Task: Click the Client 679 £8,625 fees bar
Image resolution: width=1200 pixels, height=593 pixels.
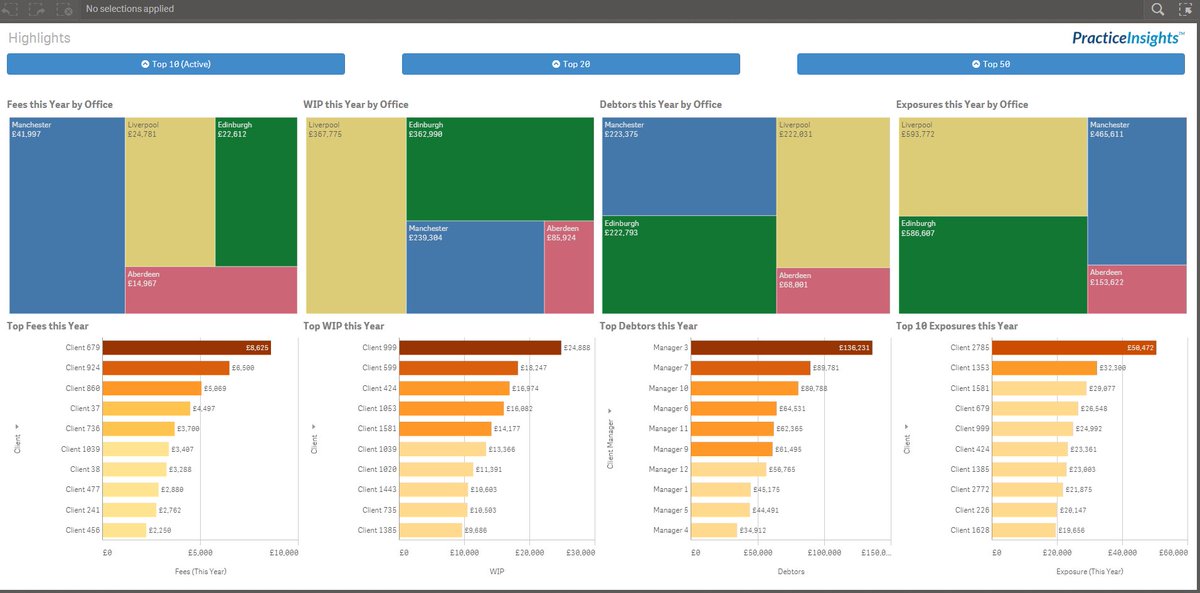Action: (187, 348)
